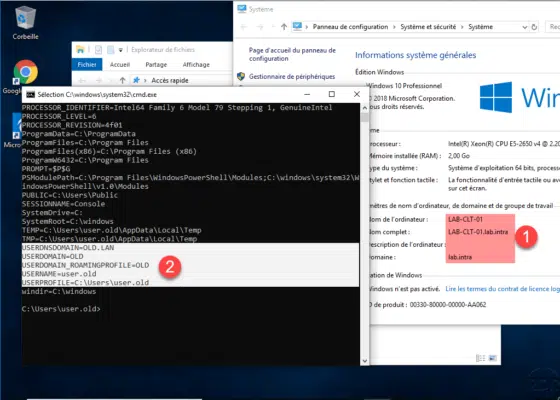This screenshot has width=560, height=400.
Task: Click the cmd scrollbar down arrow
Action: (364, 361)
